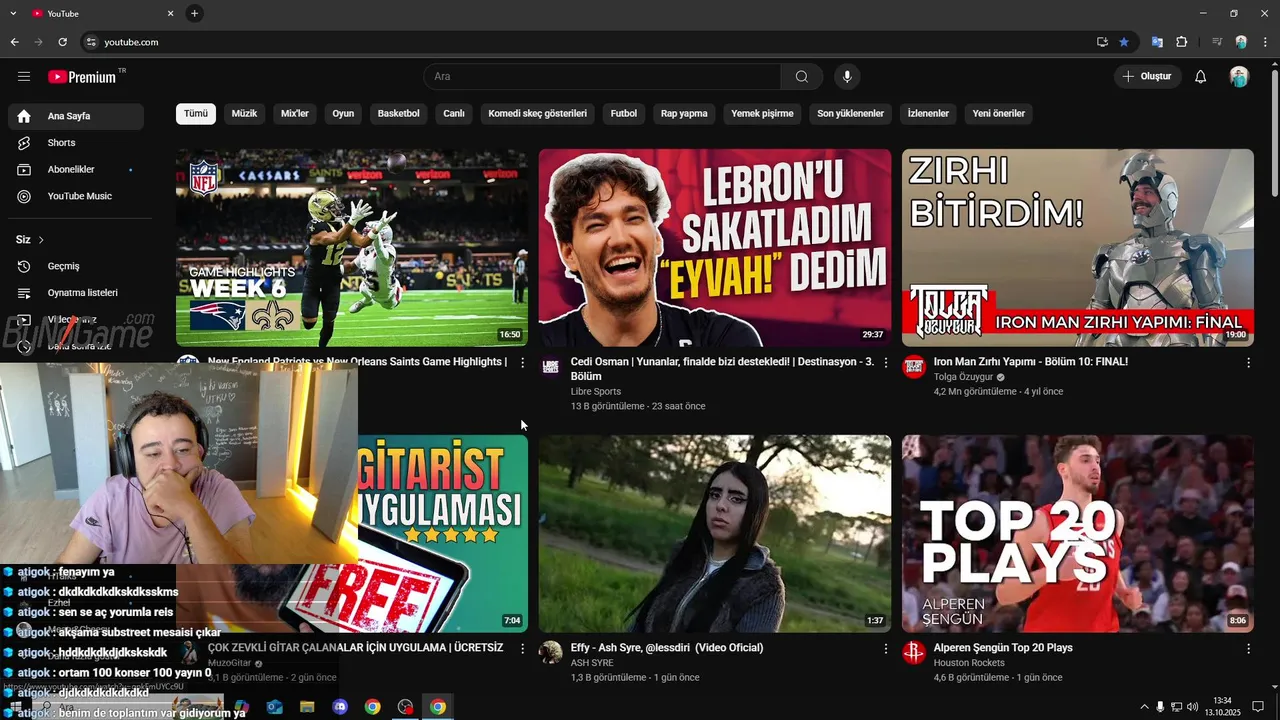
Task: Click the Libre Sports channel avatar
Action: pyautogui.click(x=551, y=367)
